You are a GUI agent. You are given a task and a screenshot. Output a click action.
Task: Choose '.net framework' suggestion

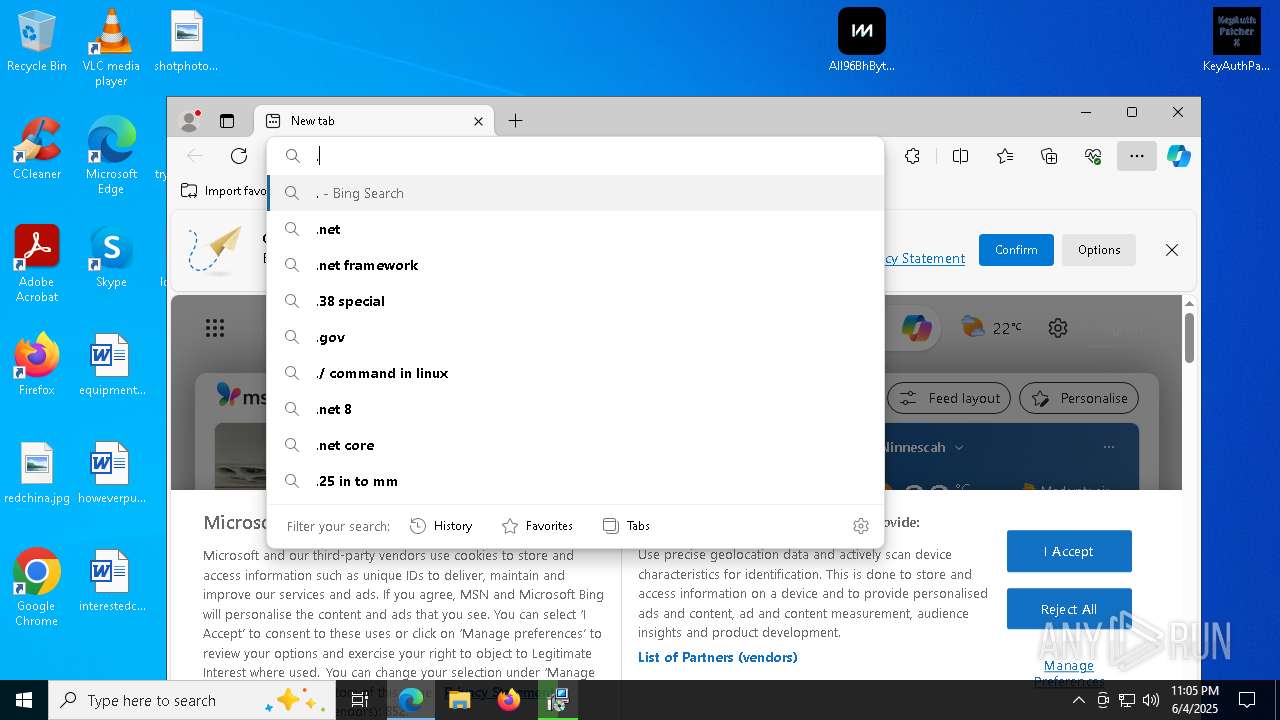click(x=576, y=265)
